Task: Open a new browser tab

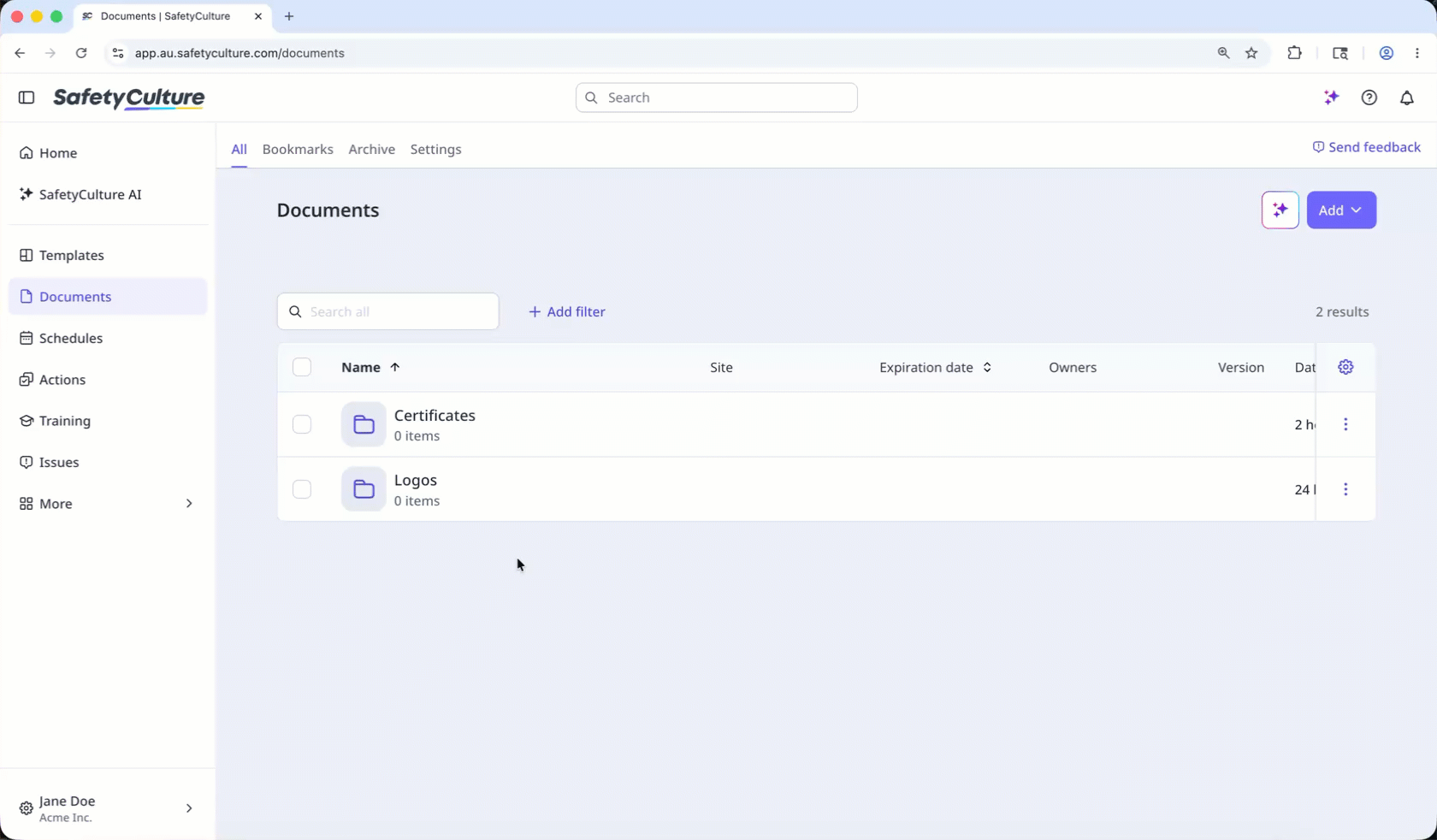Action: click(x=289, y=16)
